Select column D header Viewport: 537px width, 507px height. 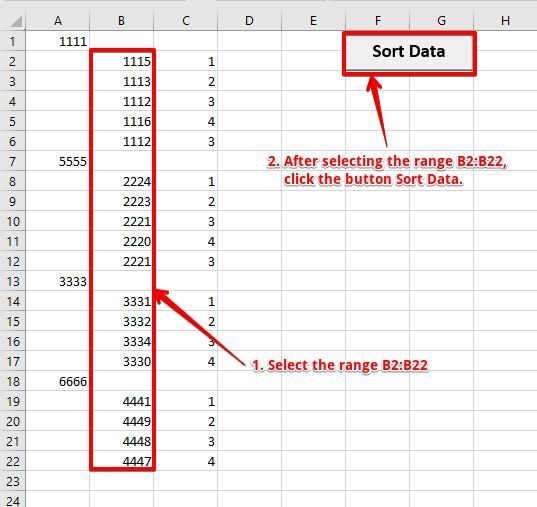click(x=249, y=21)
